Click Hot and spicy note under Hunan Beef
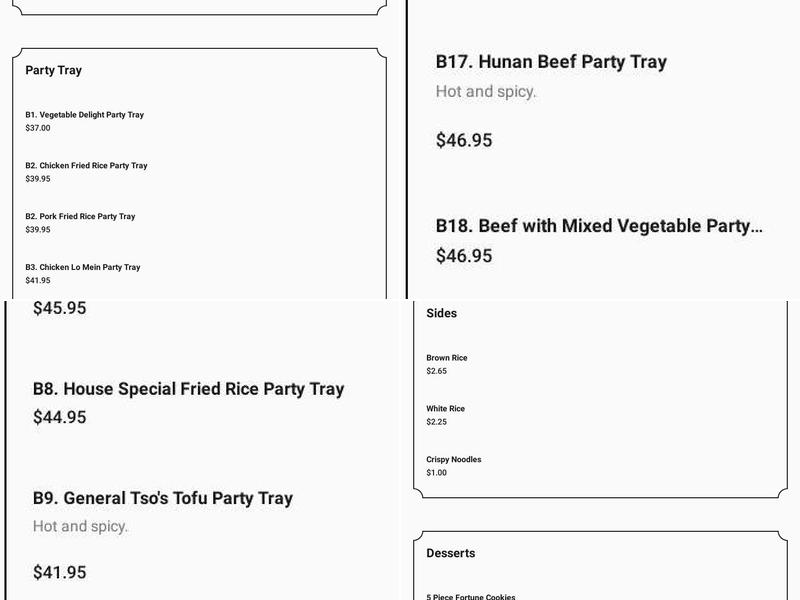Viewport: 800px width, 600px height. (486, 92)
